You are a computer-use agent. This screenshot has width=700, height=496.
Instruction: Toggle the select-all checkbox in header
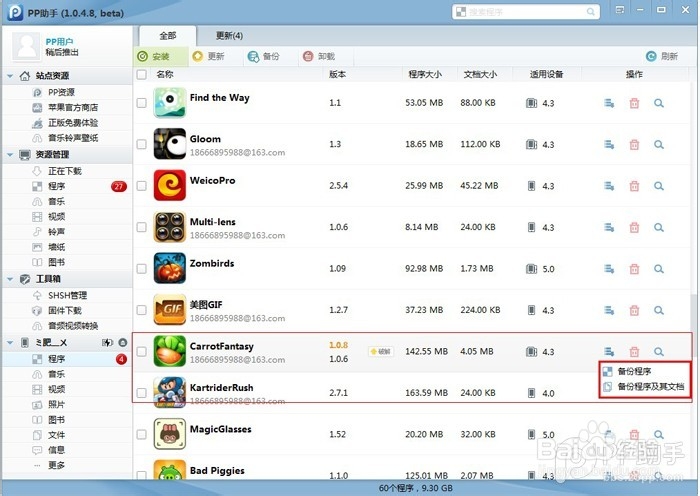coord(142,75)
